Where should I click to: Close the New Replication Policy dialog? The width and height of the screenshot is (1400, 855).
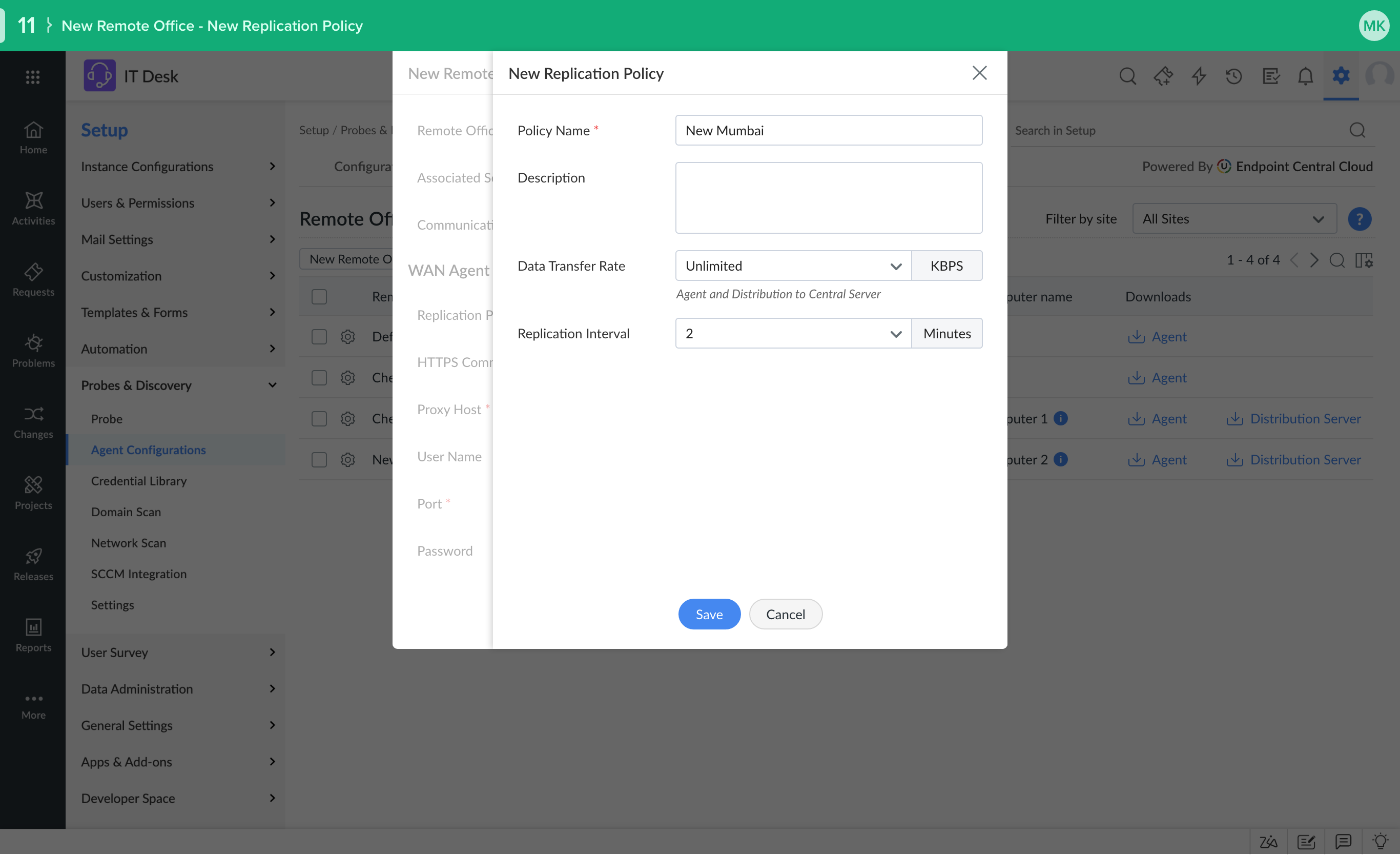pos(980,73)
